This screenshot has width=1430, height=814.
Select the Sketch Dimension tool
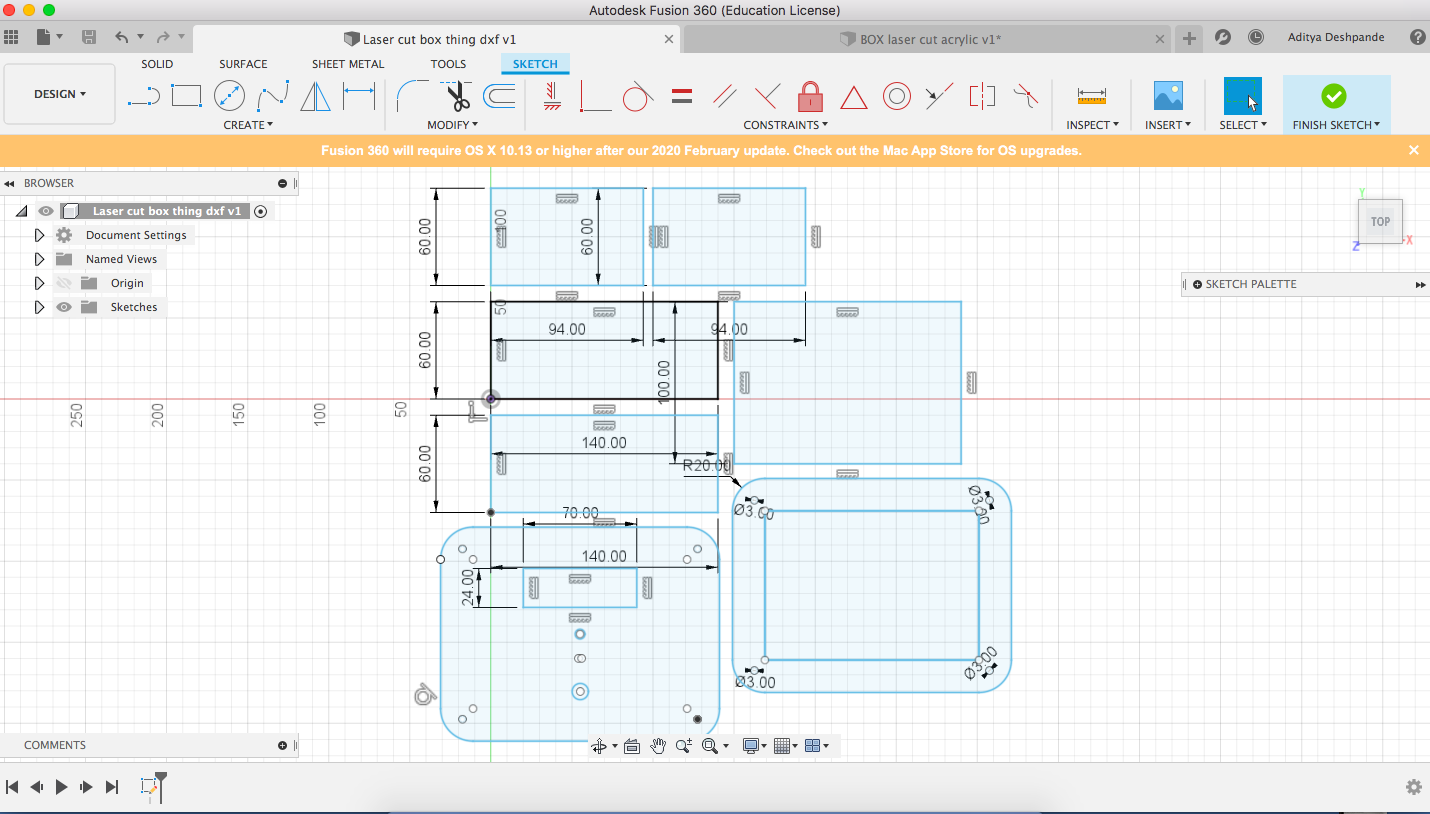coord(359,96)
